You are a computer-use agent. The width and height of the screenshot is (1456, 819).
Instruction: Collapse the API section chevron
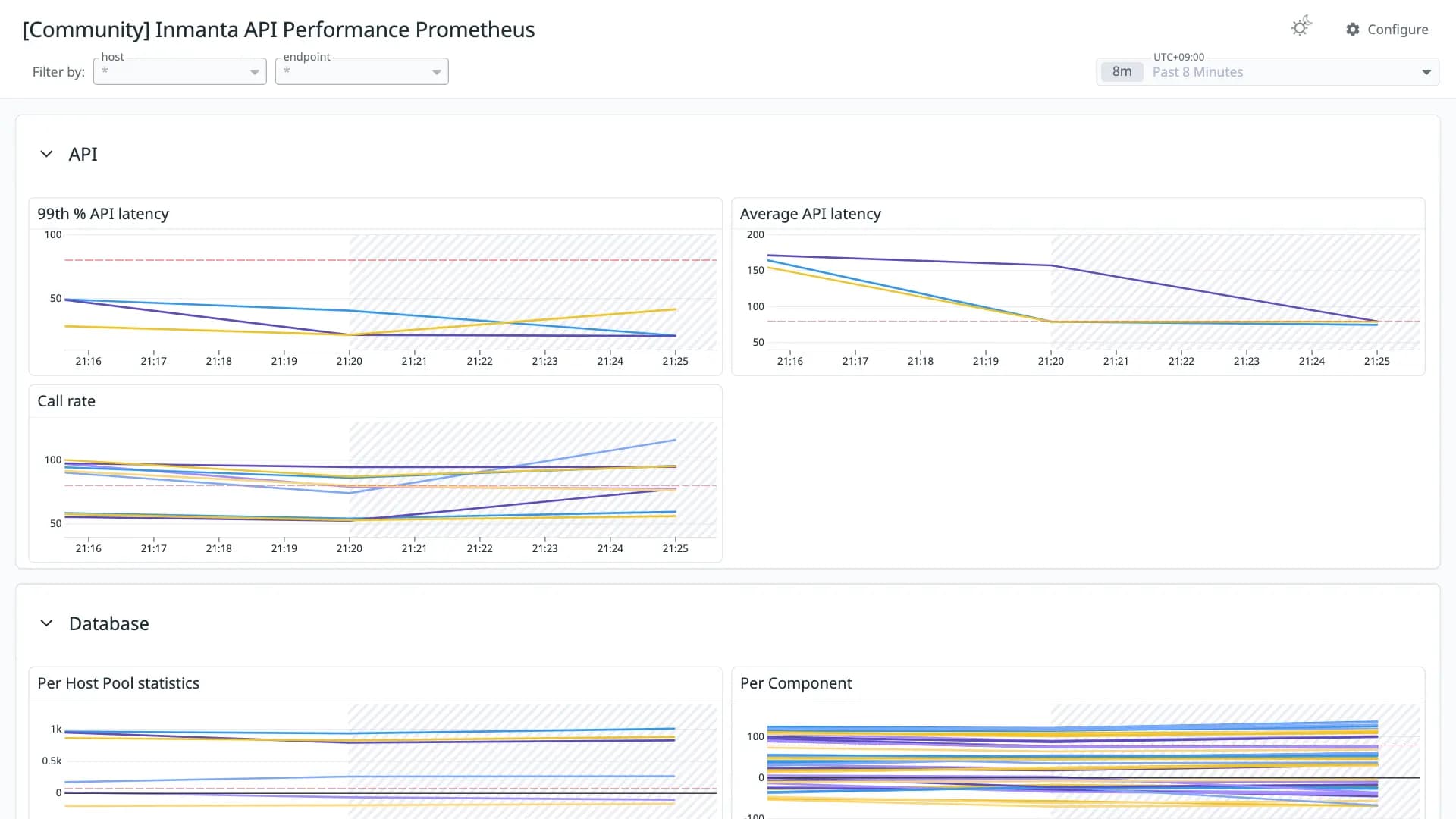(46, 154)
